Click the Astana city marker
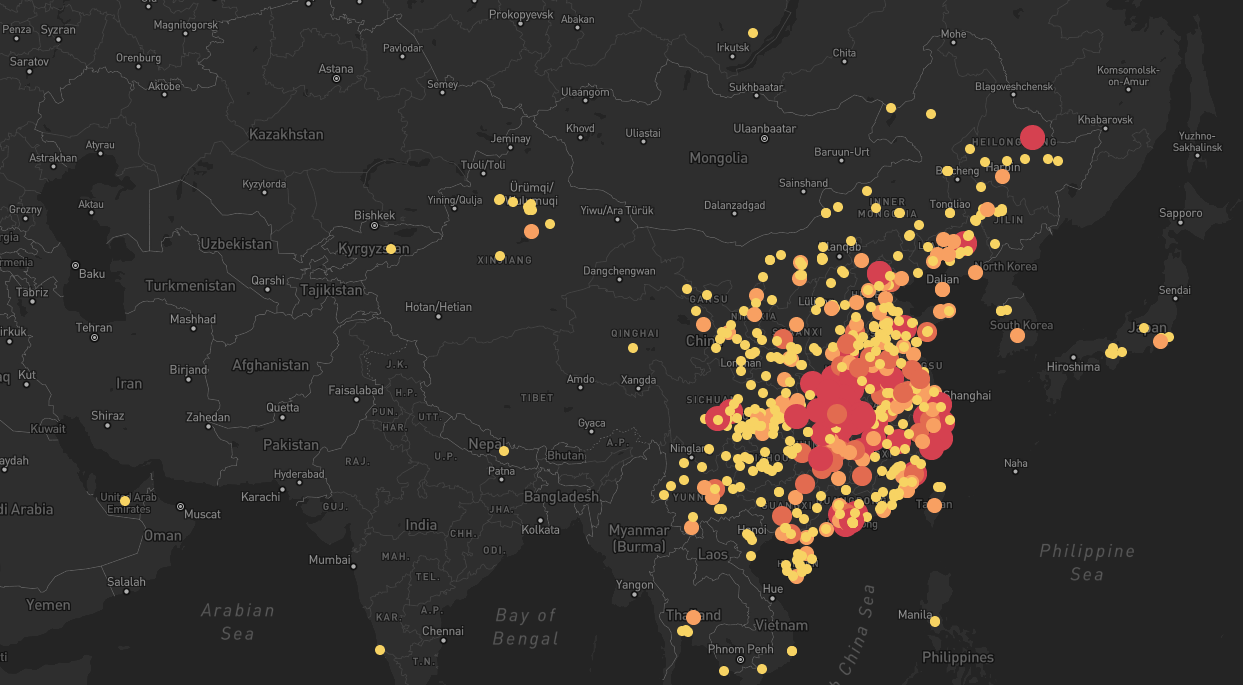 pos(336,78)
